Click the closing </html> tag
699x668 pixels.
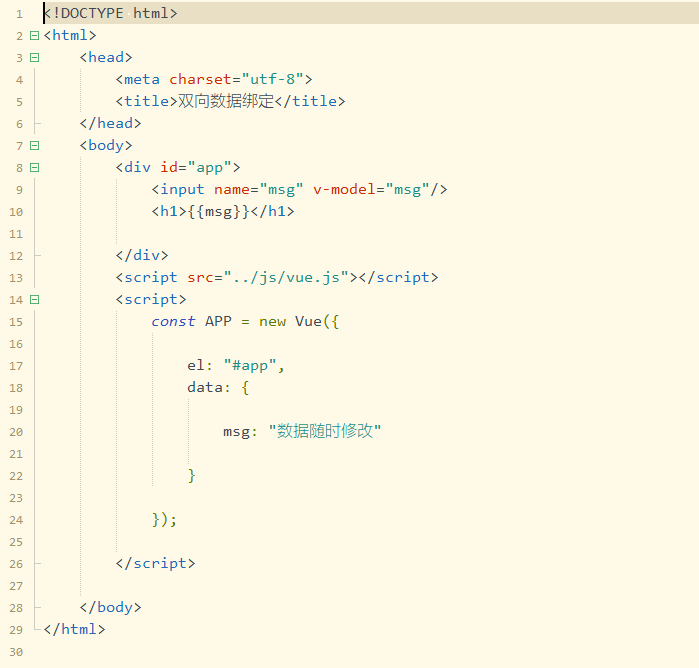click(74, 629)
